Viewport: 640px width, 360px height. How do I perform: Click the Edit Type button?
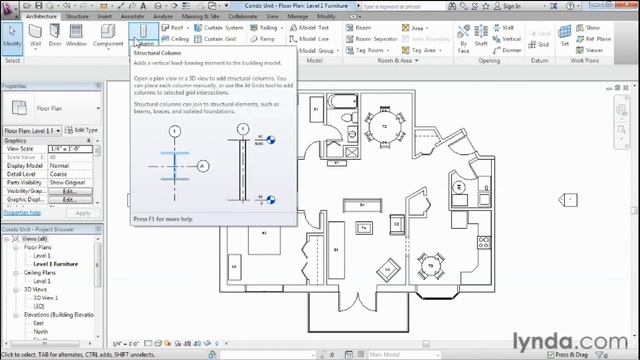(x=82, y=130)
